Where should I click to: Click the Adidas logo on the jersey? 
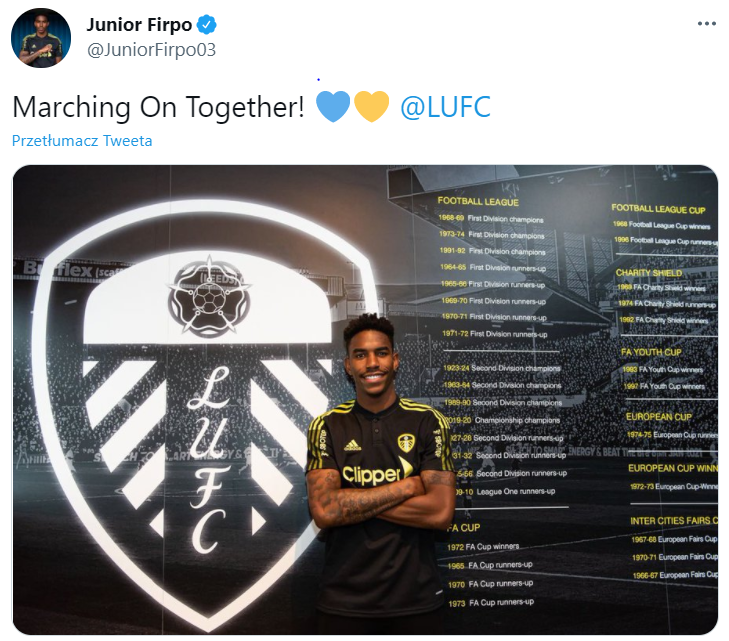(x=352, y=446)
